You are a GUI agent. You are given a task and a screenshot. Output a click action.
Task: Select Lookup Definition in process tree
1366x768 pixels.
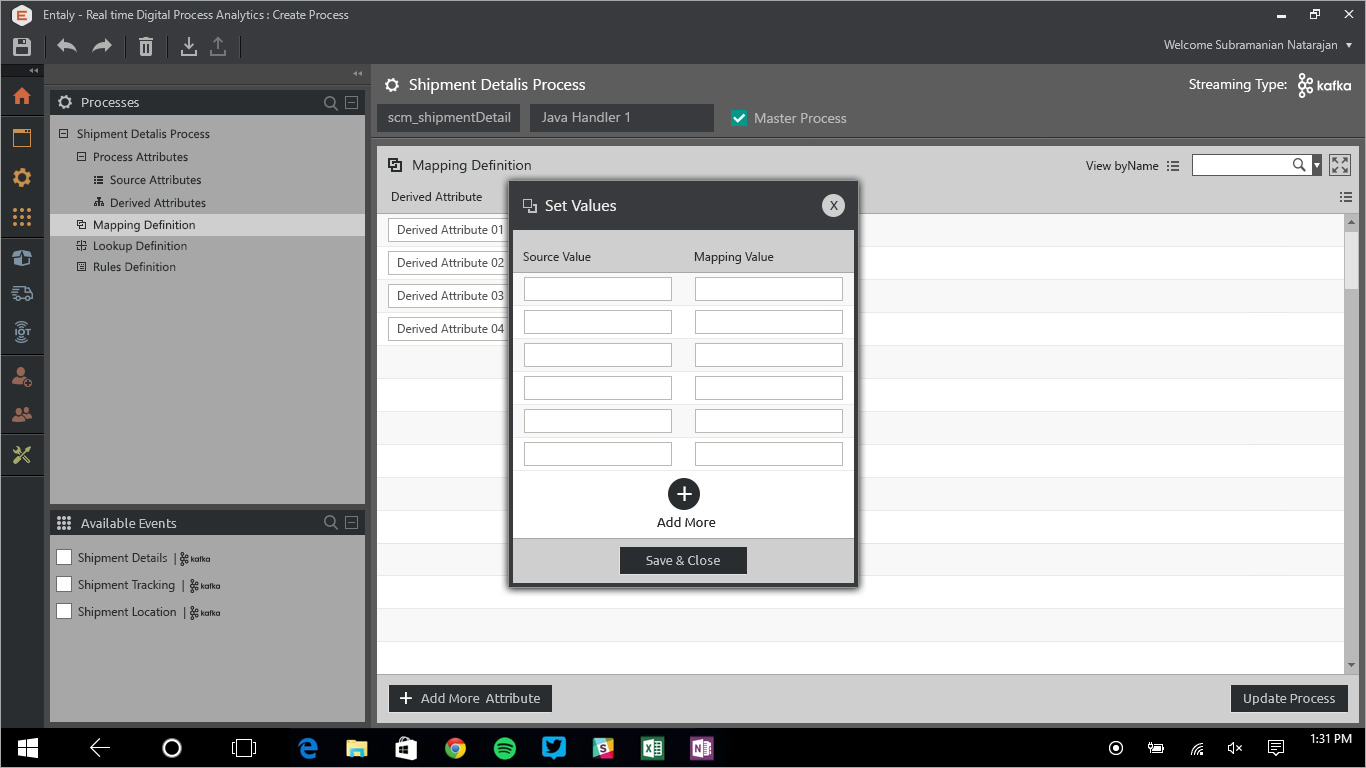(139, 246)
